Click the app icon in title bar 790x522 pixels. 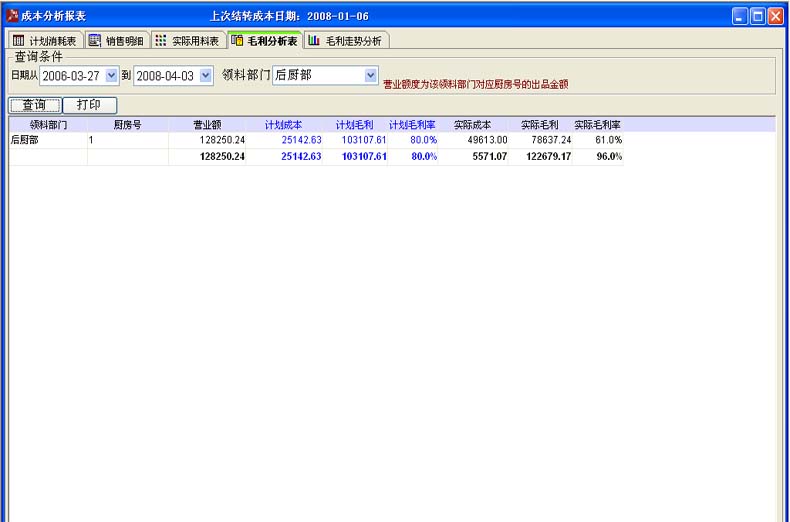pyautogui.click(x=12, y=16)
